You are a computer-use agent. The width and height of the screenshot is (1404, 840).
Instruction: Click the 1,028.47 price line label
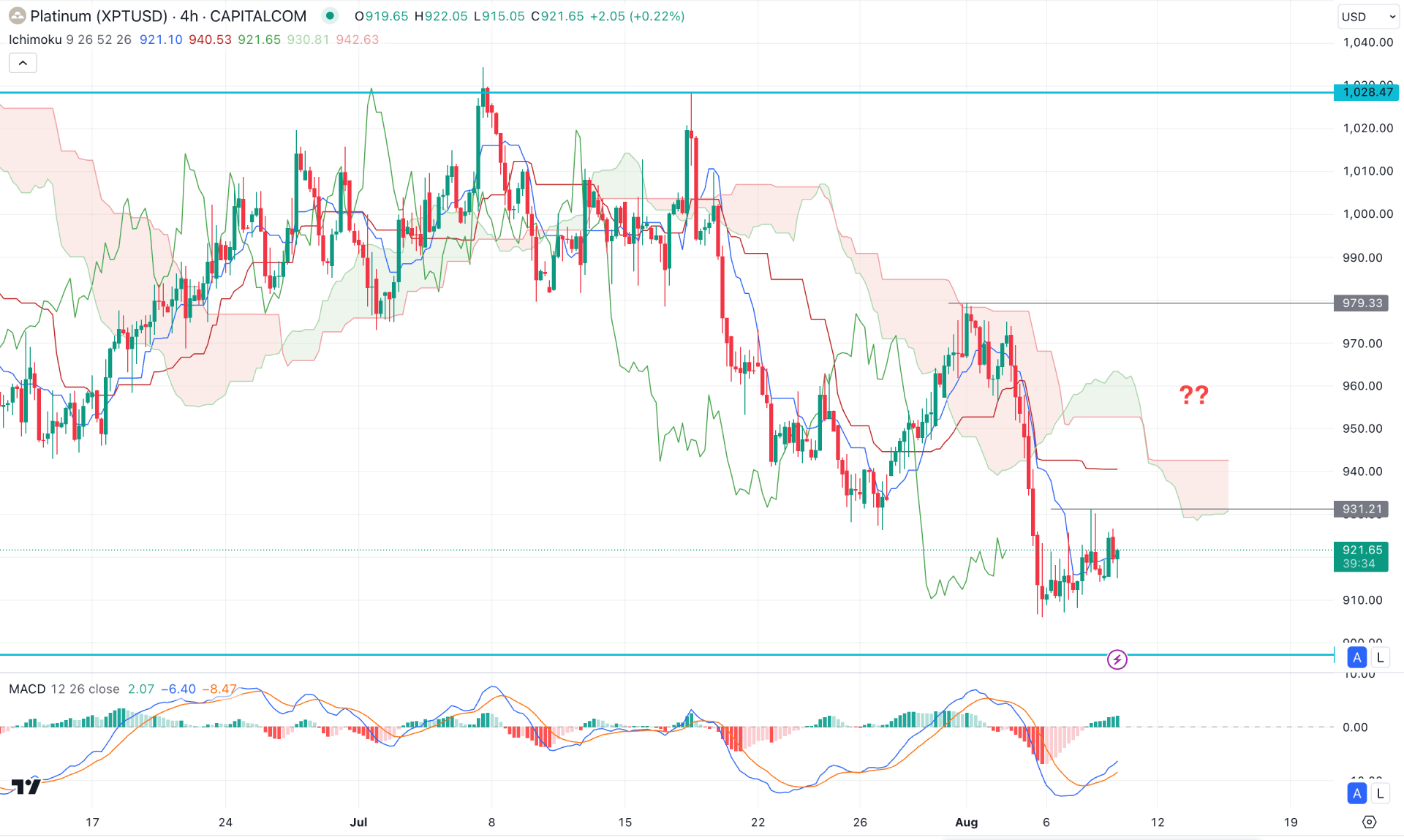(1366, 91)
